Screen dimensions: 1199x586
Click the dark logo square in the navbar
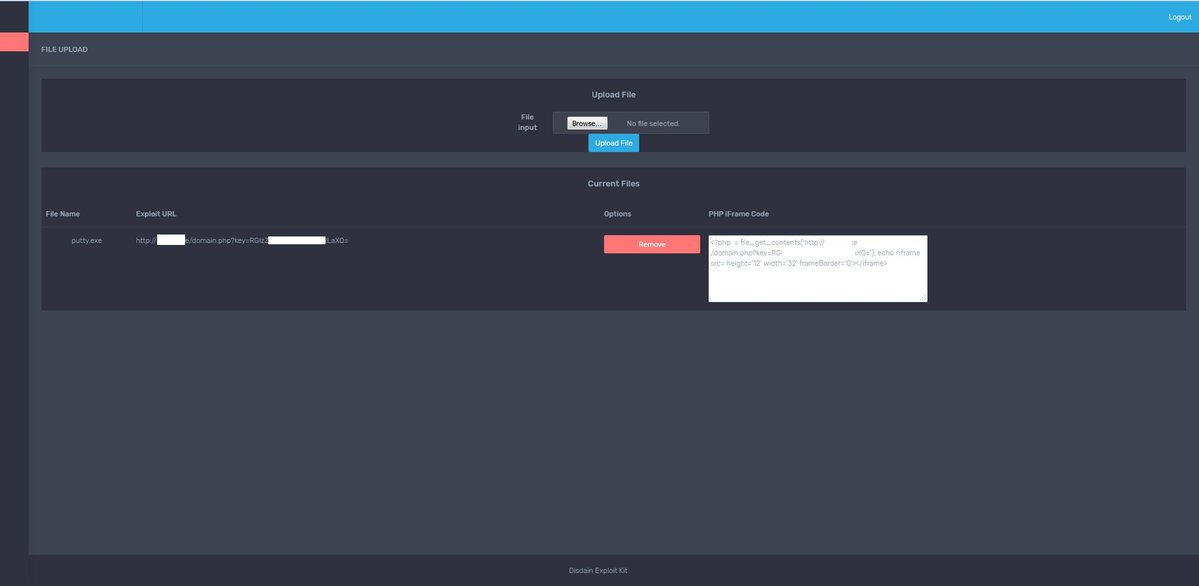pyautogui.click(x=14, y=15)
